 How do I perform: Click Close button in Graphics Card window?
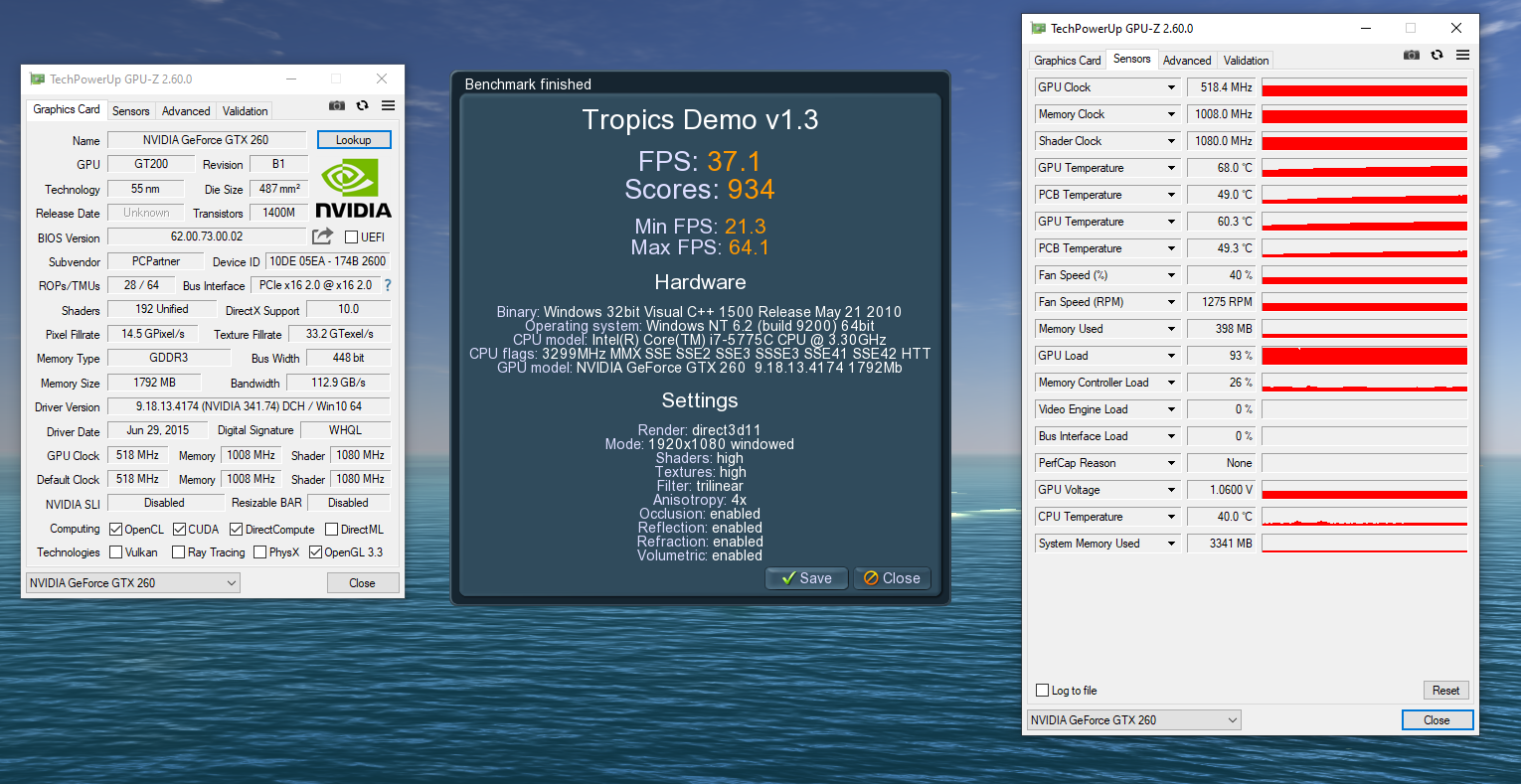[363, 583]
